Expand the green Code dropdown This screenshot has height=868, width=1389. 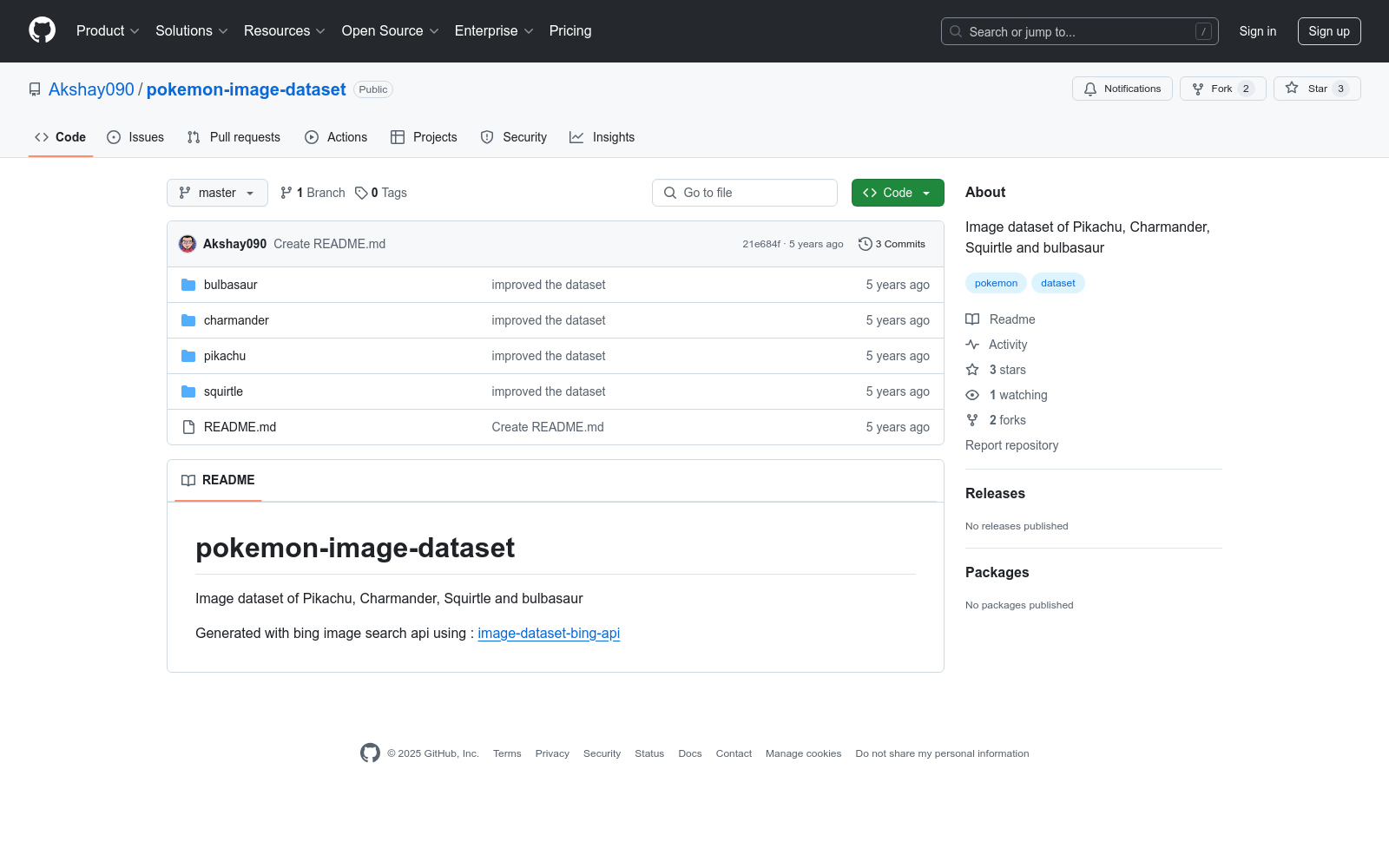tap(898, 193)
